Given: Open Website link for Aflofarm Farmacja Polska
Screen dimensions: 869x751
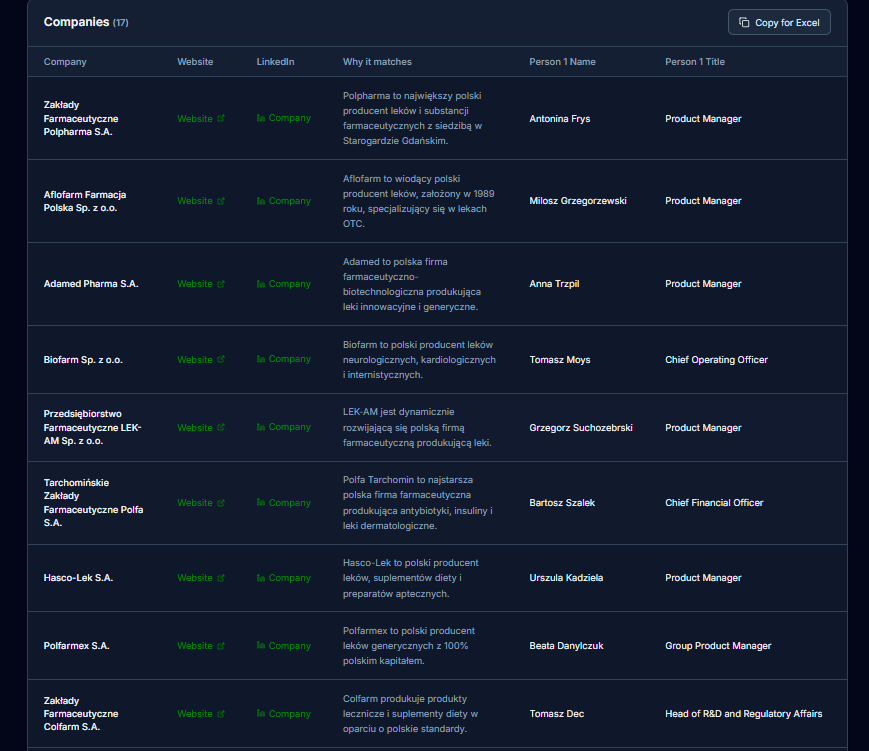Looking at the screenshot, I should [201, 201].
